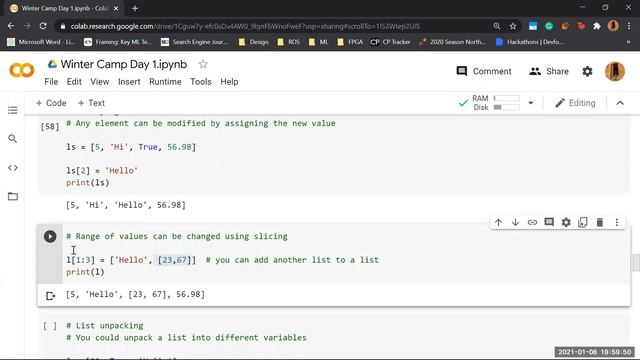640x360 pixels.
Task: Go back in browser history
Action: point(11,26)
